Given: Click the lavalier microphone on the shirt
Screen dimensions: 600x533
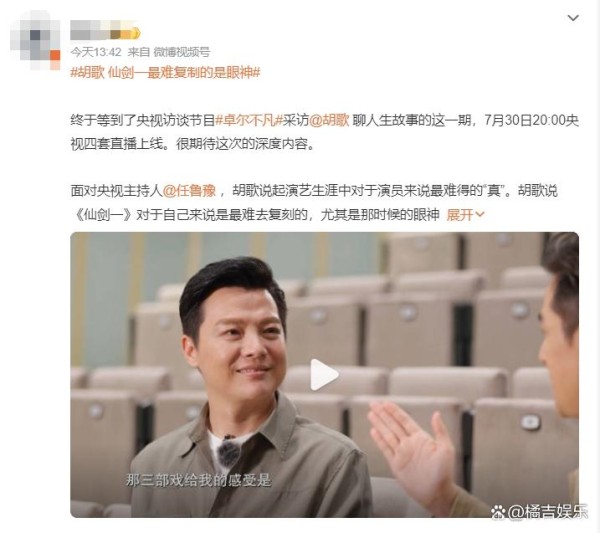Looking at the screenshot, I should tap(228, 452).
